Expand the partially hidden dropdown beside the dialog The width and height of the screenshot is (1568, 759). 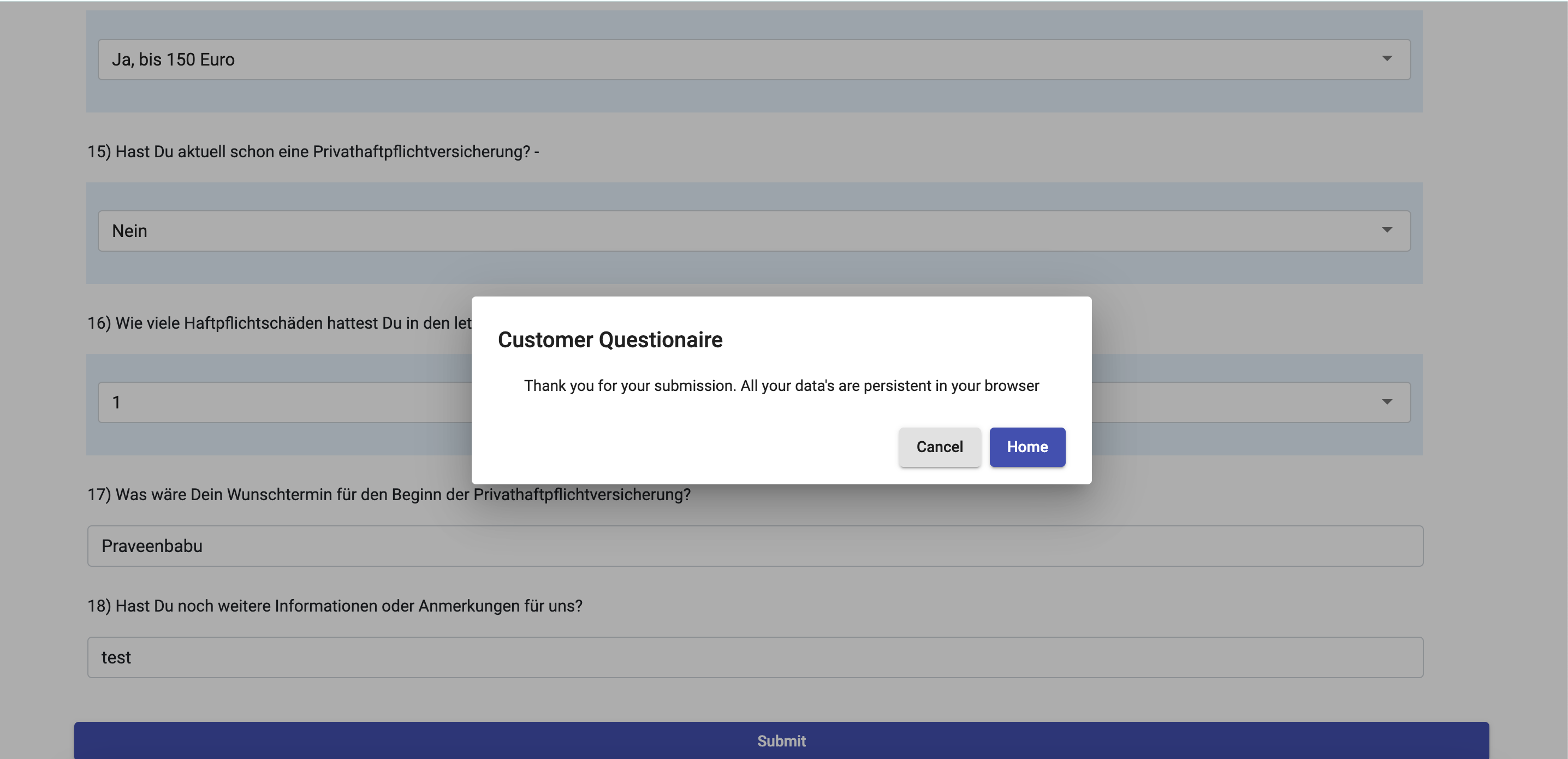pos(1278,402)
